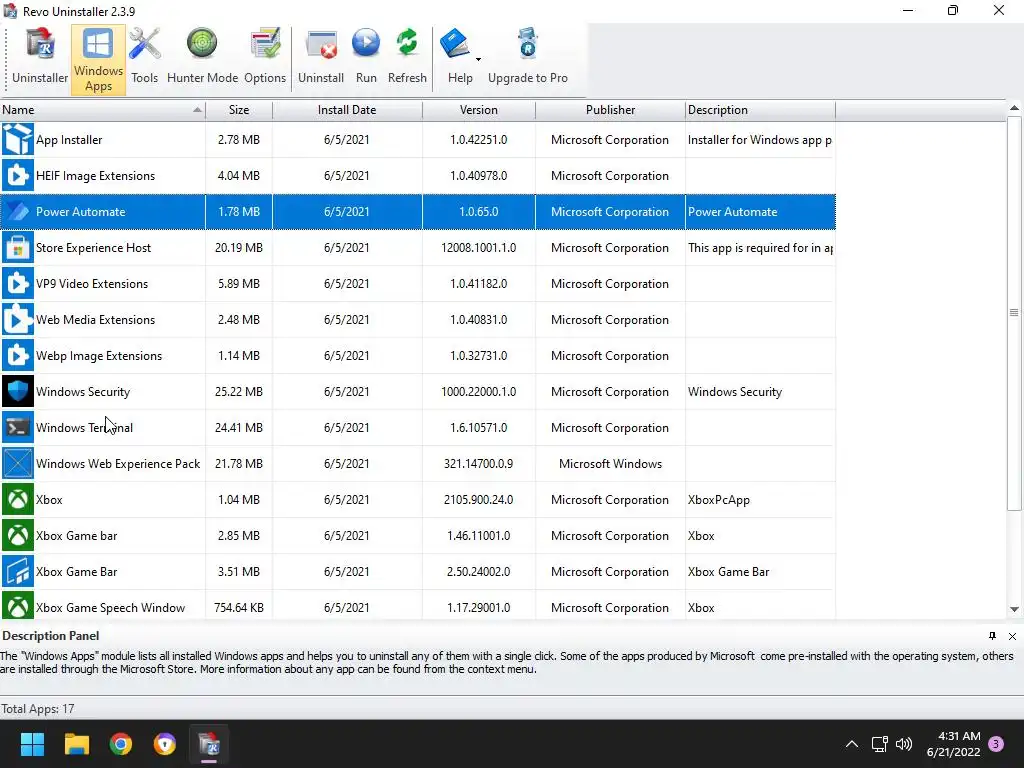Activate Hunter Mode
The width and height of the screenshot is (1024, 768).
202,59
